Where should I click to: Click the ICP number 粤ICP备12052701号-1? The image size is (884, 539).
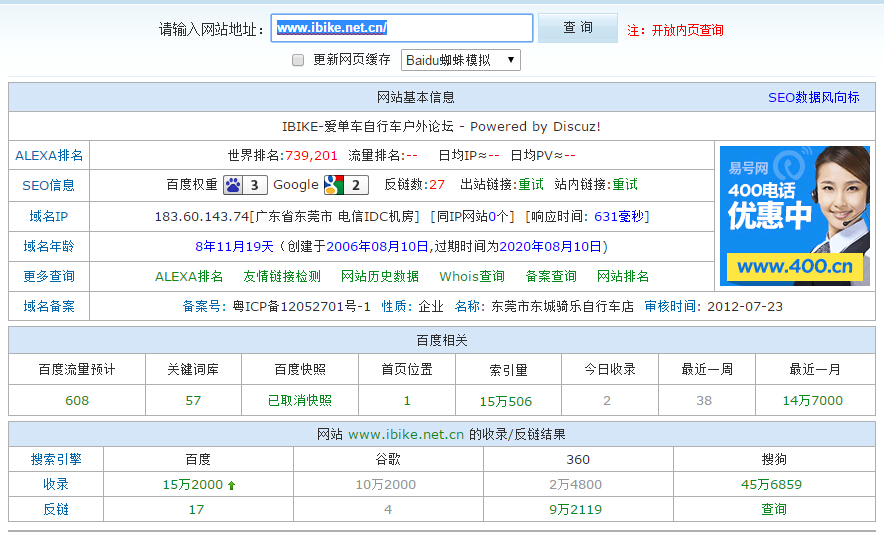pos(302,307)
